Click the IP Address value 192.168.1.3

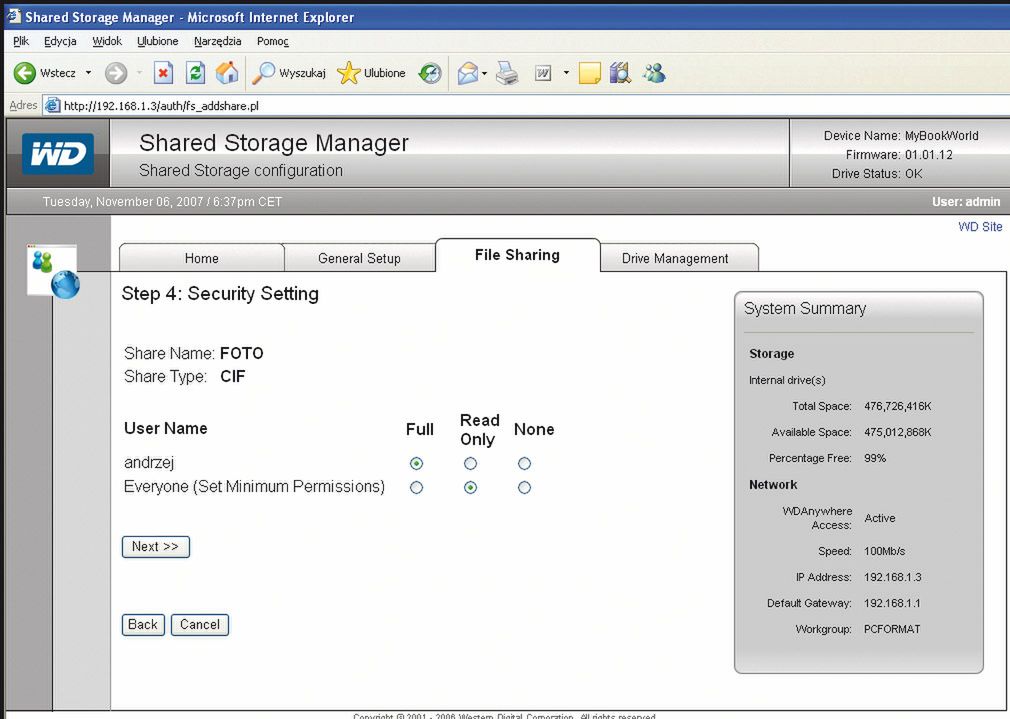tap(893, 577)
